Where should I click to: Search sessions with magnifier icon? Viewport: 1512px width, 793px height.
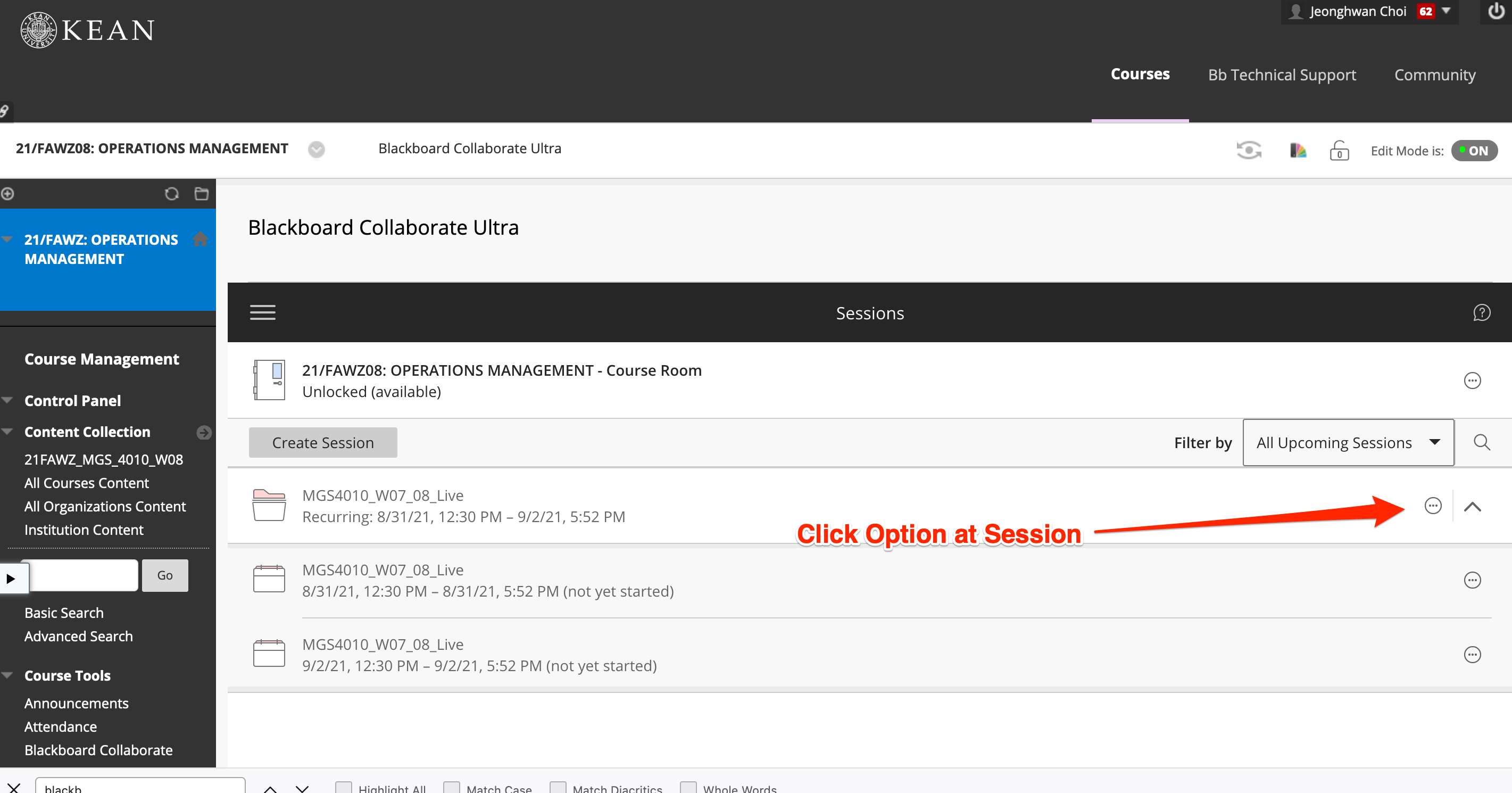tap(1482, 443)
